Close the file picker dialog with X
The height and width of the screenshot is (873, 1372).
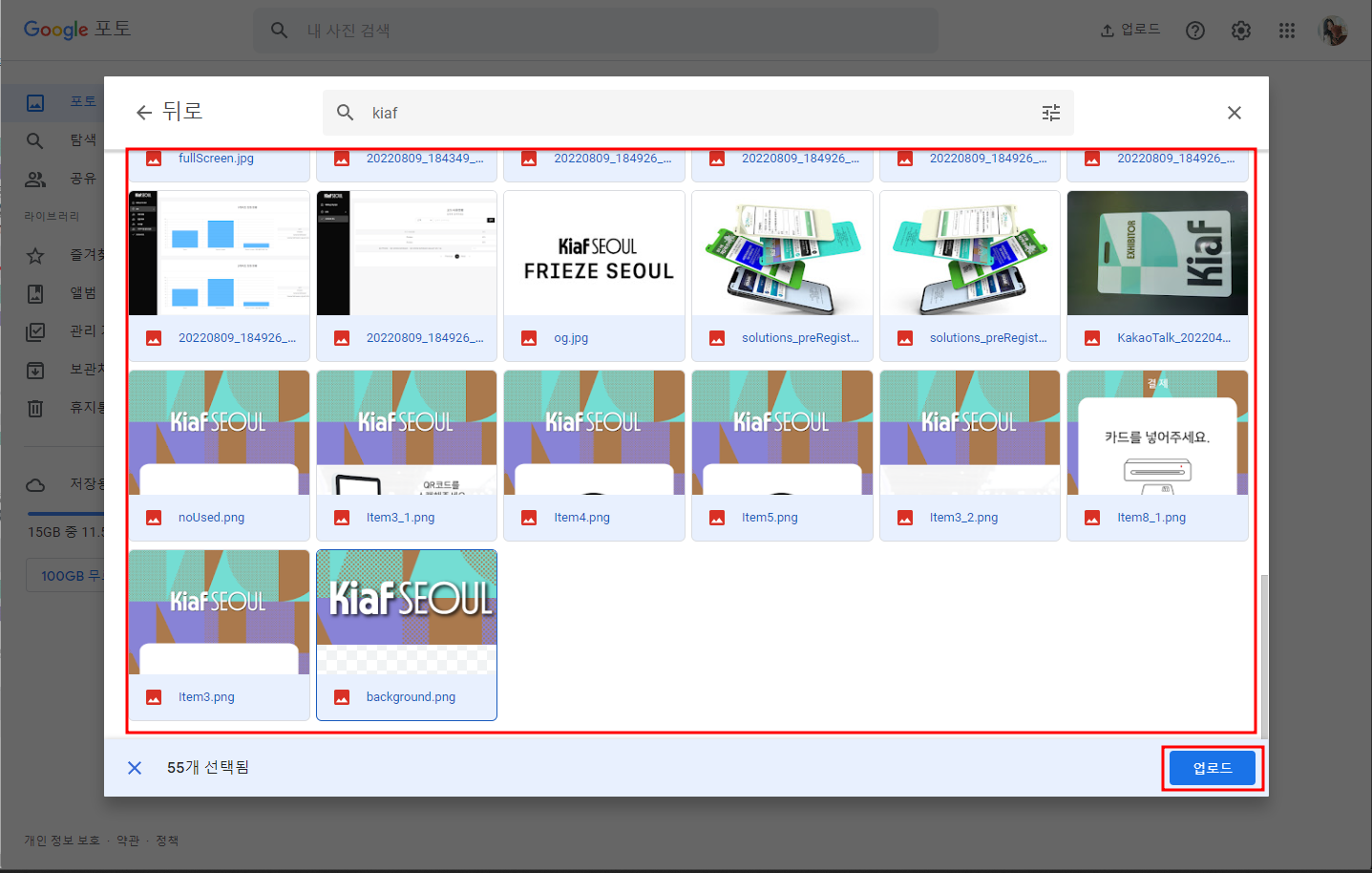[1234, 113]
